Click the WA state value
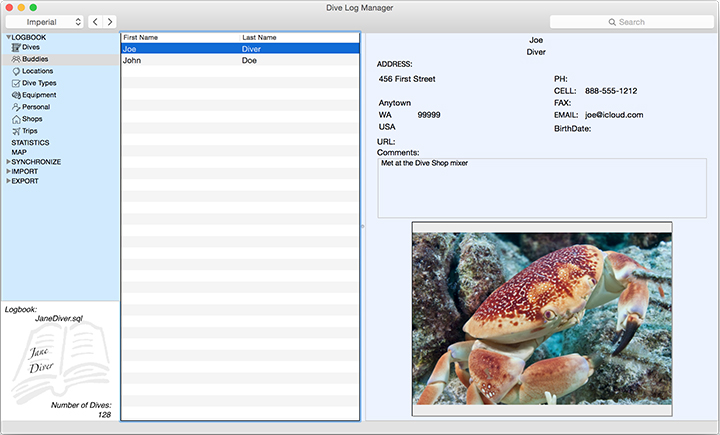 tap(385, 115)
